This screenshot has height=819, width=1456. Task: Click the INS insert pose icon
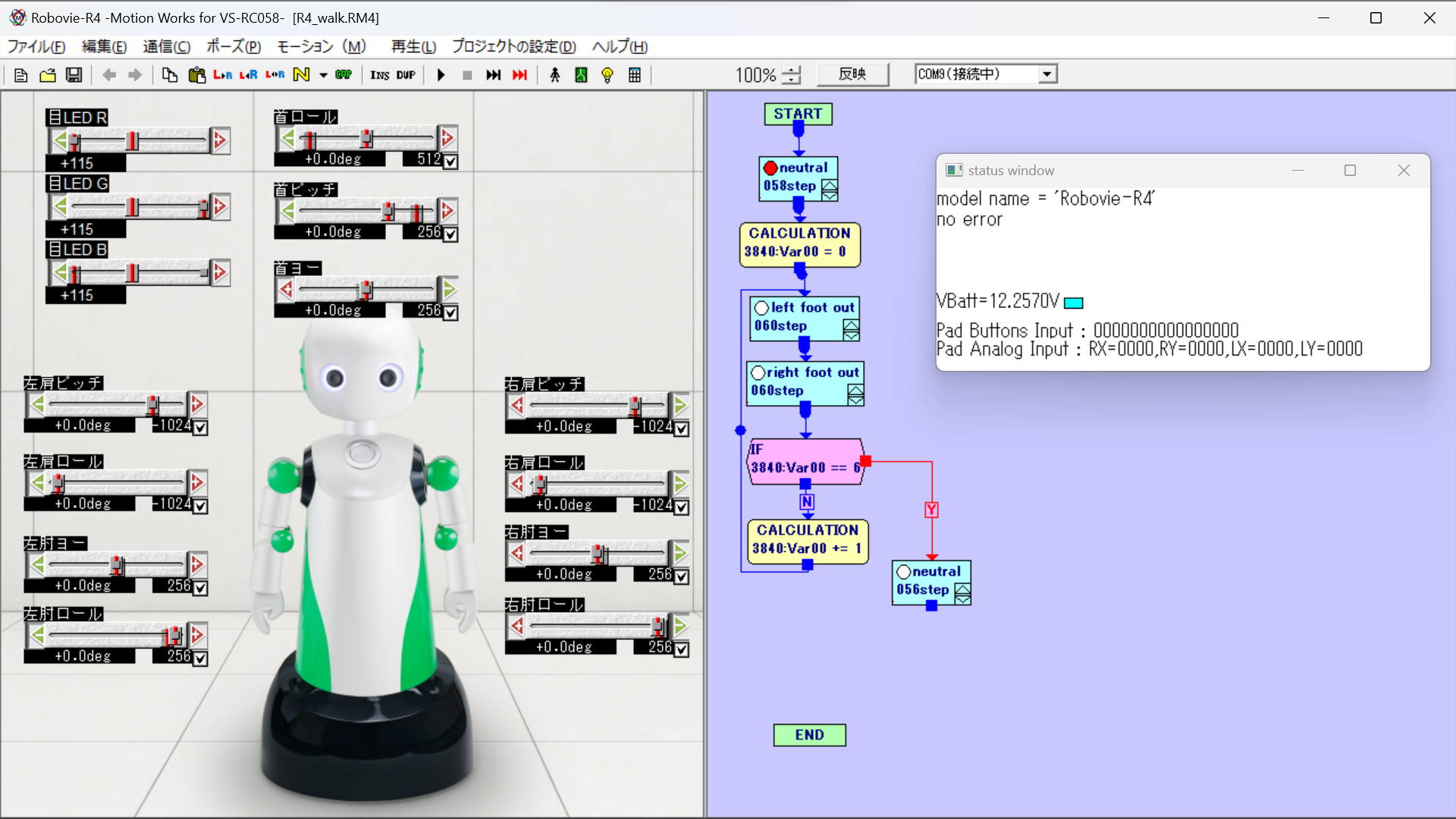coord(379,75)
